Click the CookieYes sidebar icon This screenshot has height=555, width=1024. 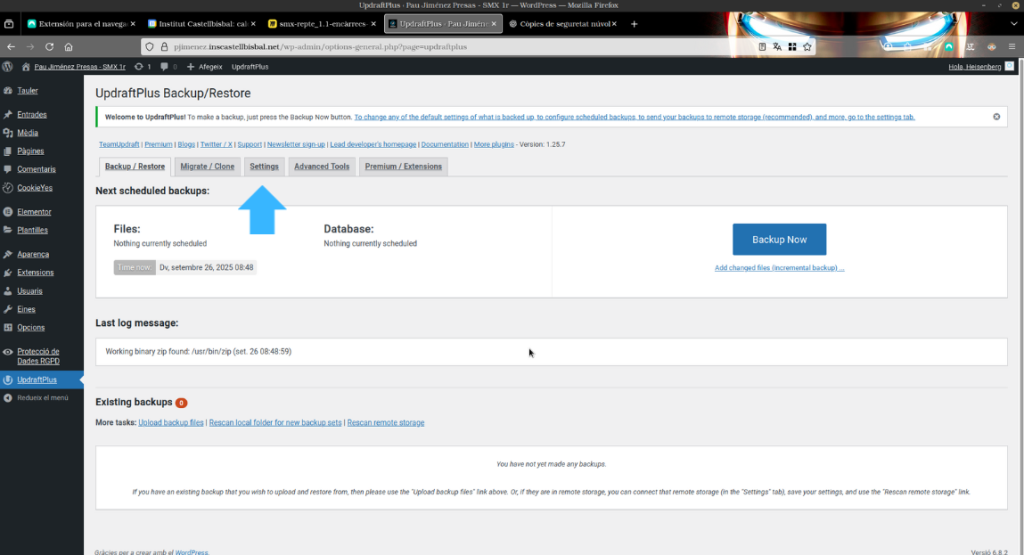(x=8, y=188)
